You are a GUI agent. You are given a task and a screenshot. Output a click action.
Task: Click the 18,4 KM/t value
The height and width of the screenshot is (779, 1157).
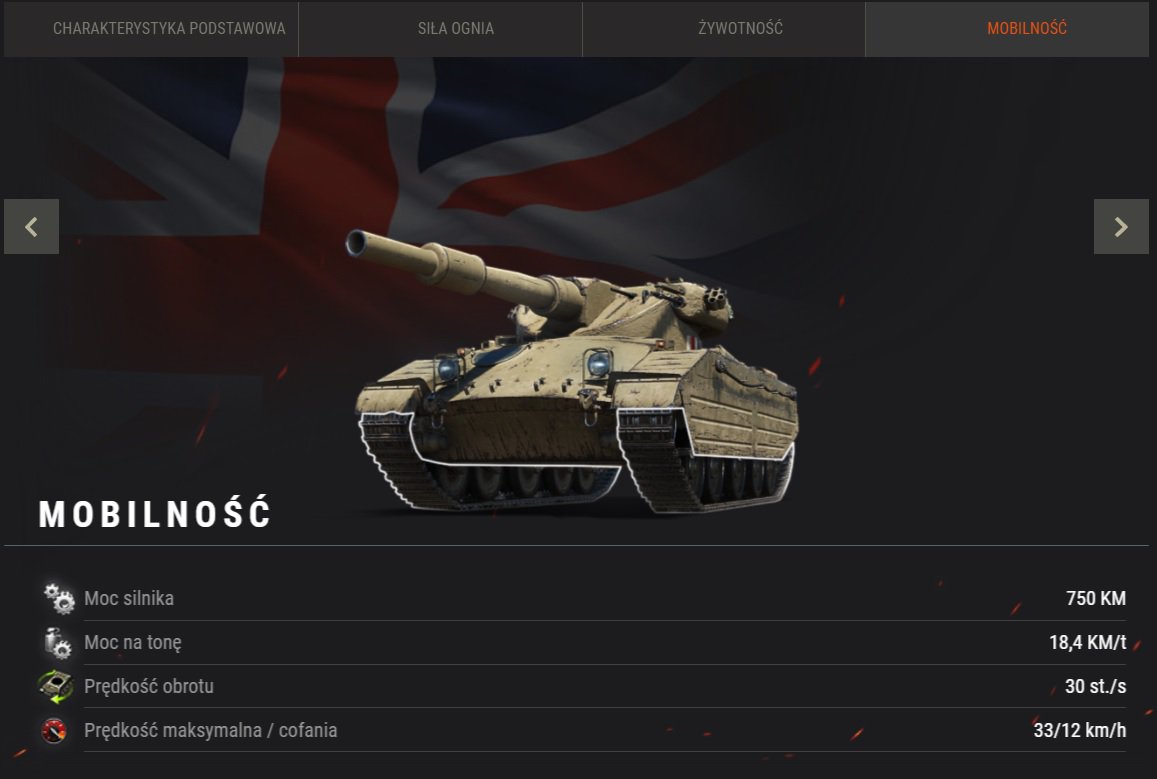(x=1088, y=643)
